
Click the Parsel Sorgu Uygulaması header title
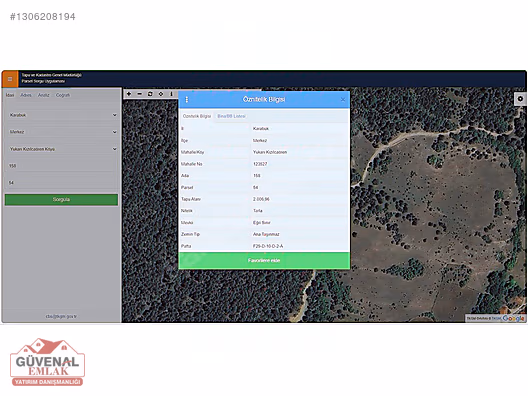point(43,81)
